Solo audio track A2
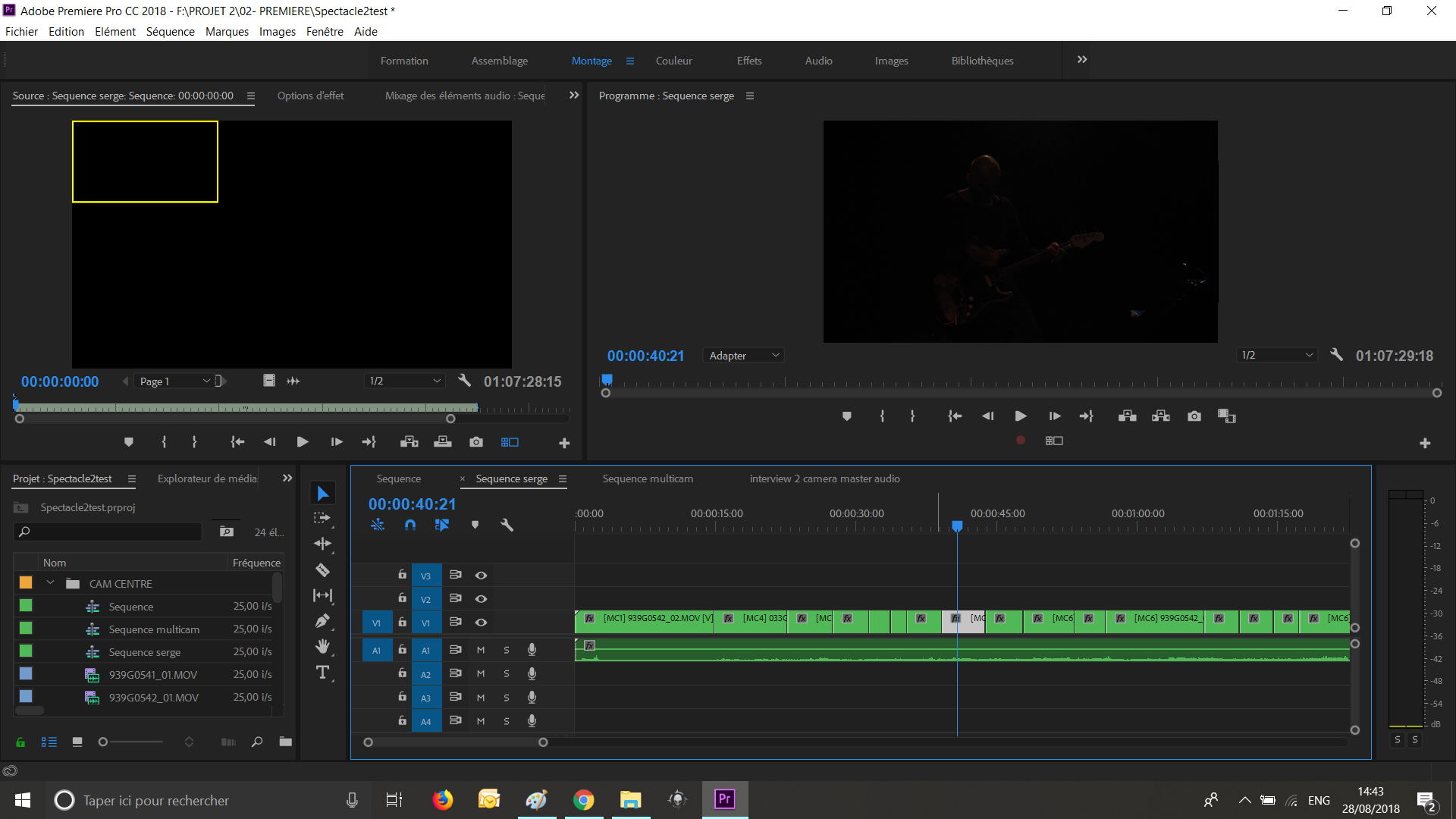 [x=507, y=674]
